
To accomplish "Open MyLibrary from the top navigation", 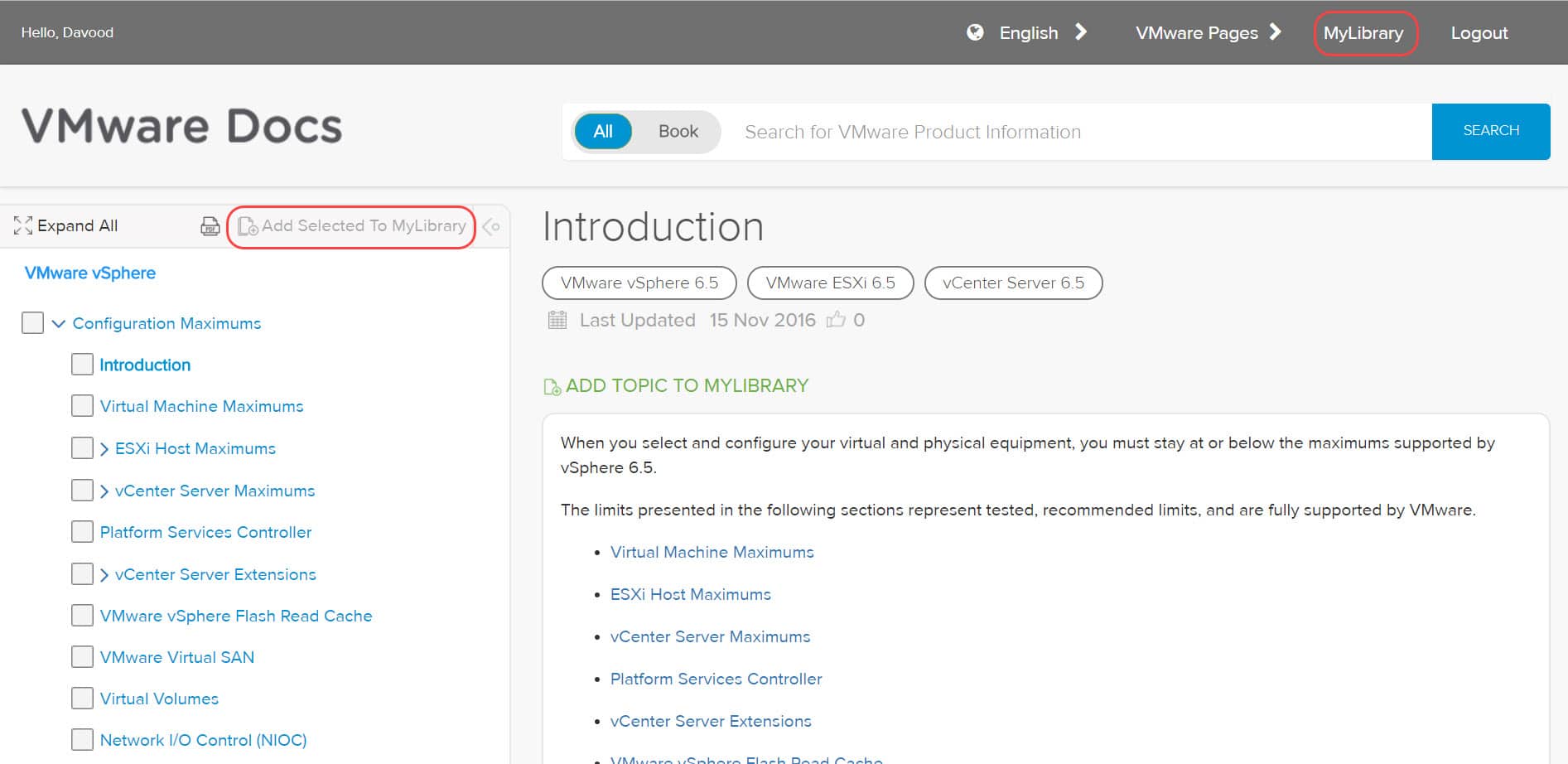I will (1363, 33).
